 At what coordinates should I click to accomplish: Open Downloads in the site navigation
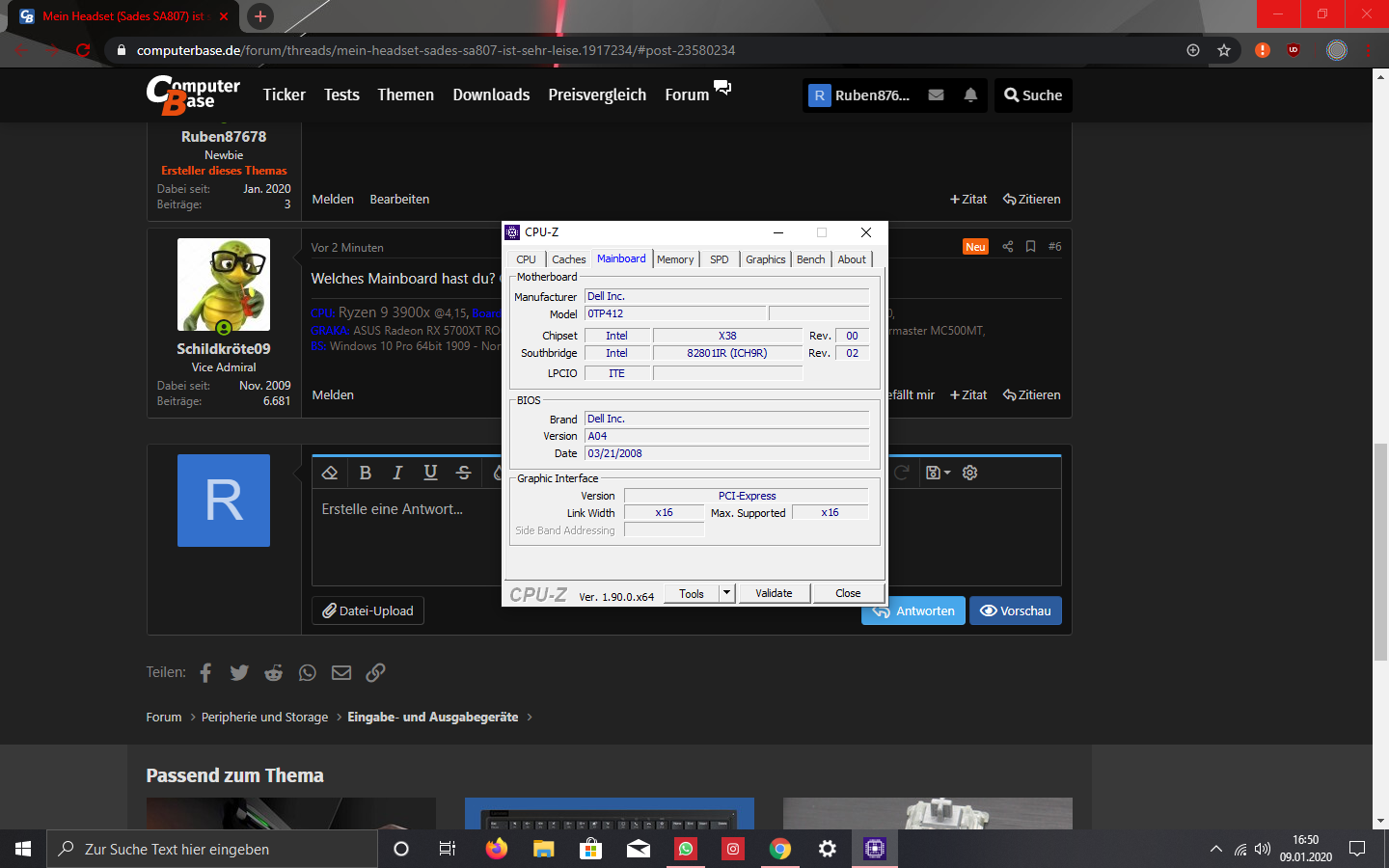[491, 95]
